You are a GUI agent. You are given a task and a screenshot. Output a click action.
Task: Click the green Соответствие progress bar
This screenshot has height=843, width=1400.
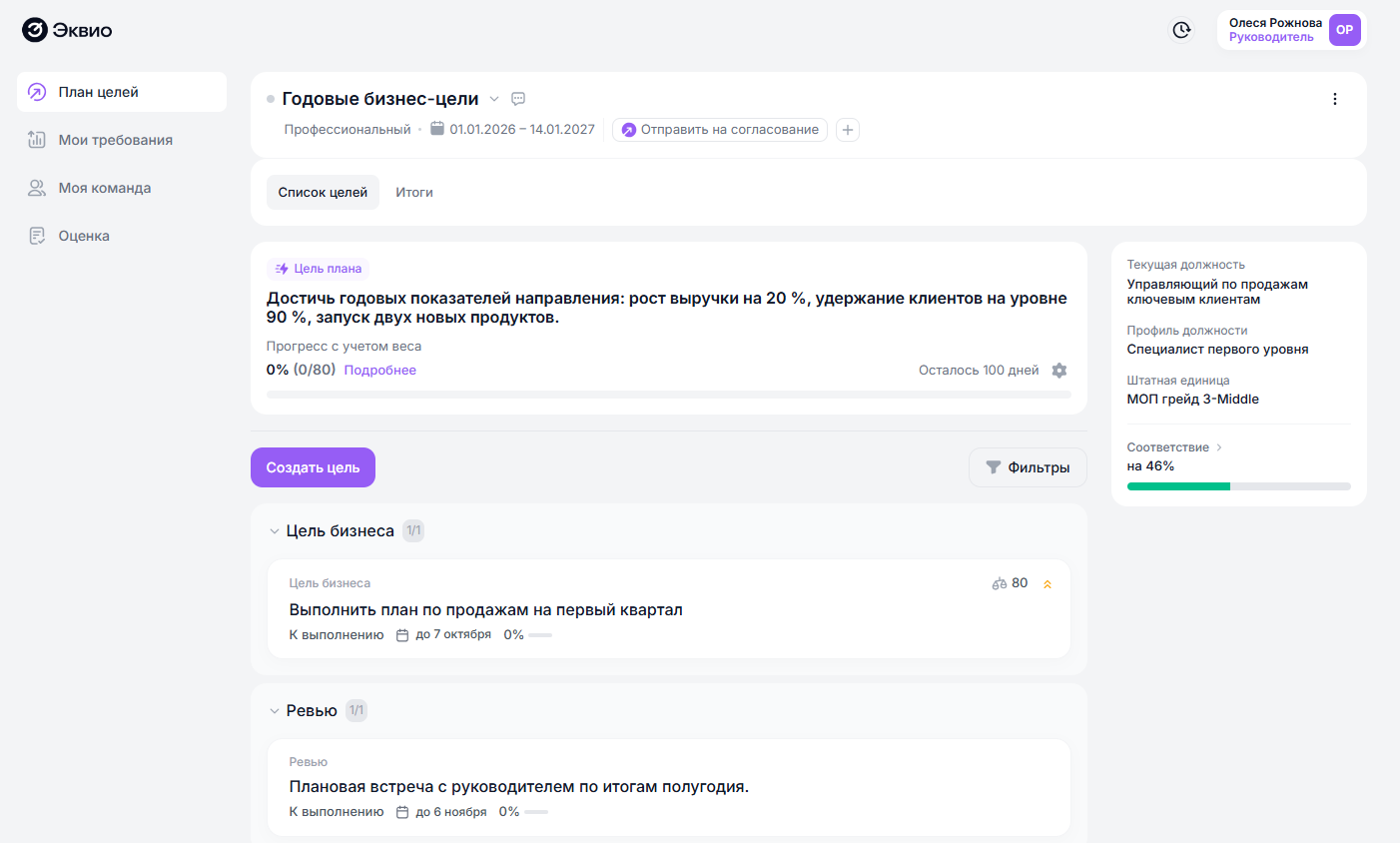coord(1238,486)
